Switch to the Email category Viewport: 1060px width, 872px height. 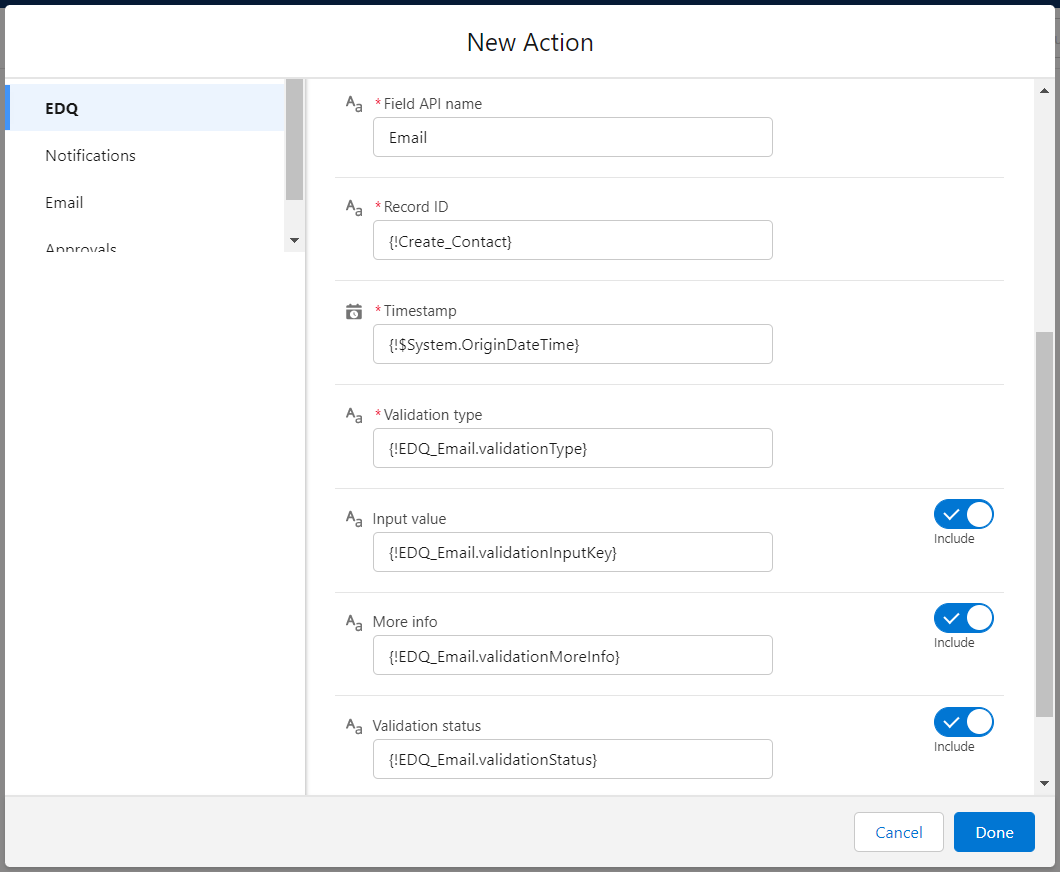64,202
